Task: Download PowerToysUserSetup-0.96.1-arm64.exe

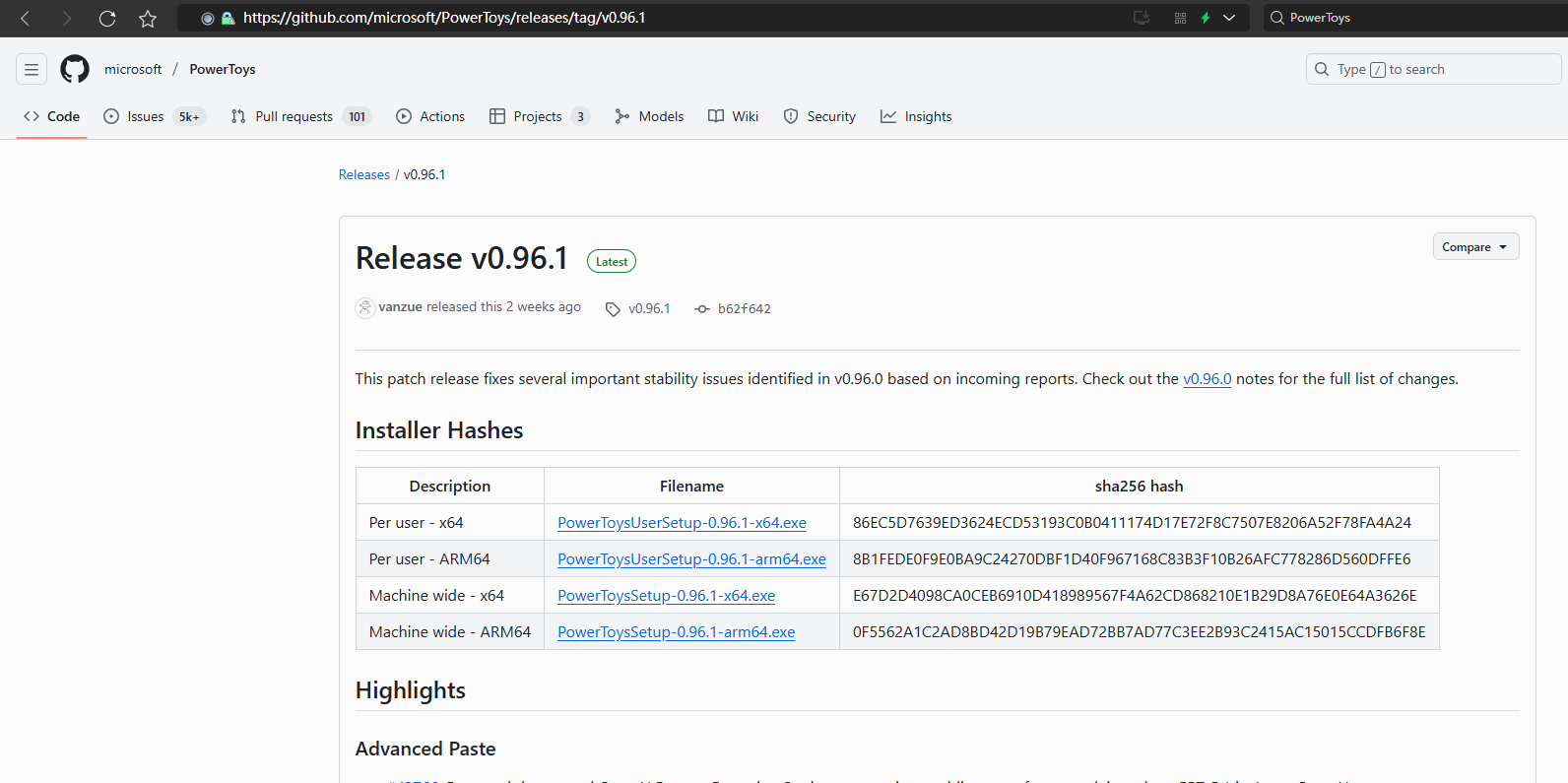Action: tap(691, 559)
